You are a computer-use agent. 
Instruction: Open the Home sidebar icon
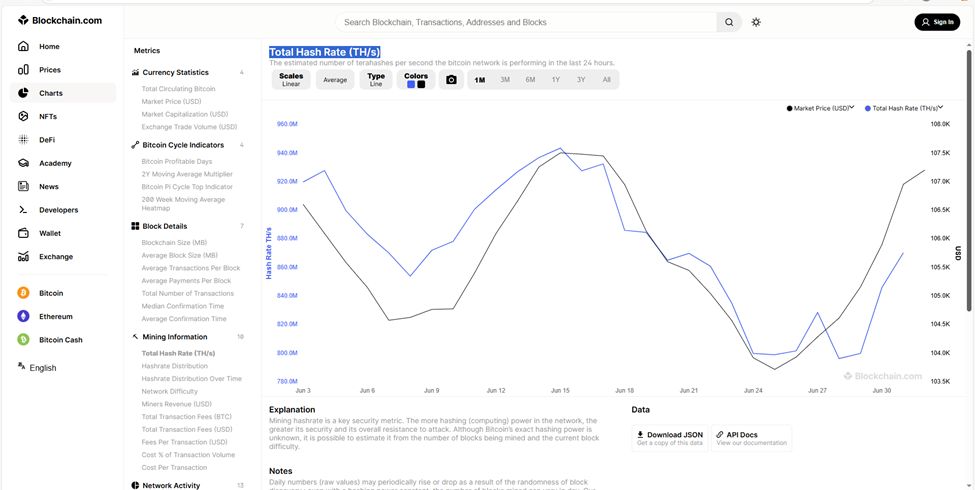tap(23, 46)
